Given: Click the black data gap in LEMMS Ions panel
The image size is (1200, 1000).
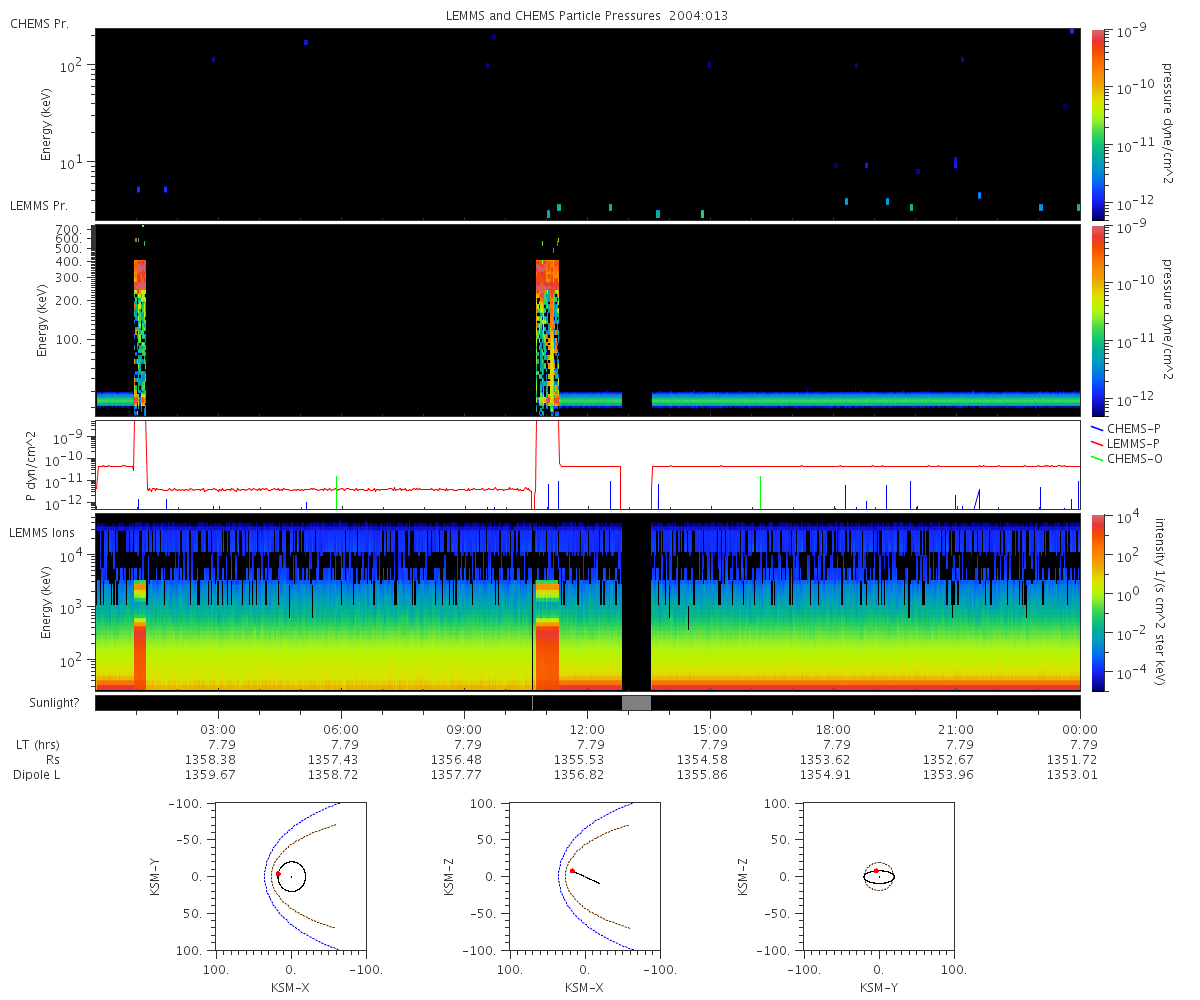Looking at the screenshot, I should tap(636, 600).
